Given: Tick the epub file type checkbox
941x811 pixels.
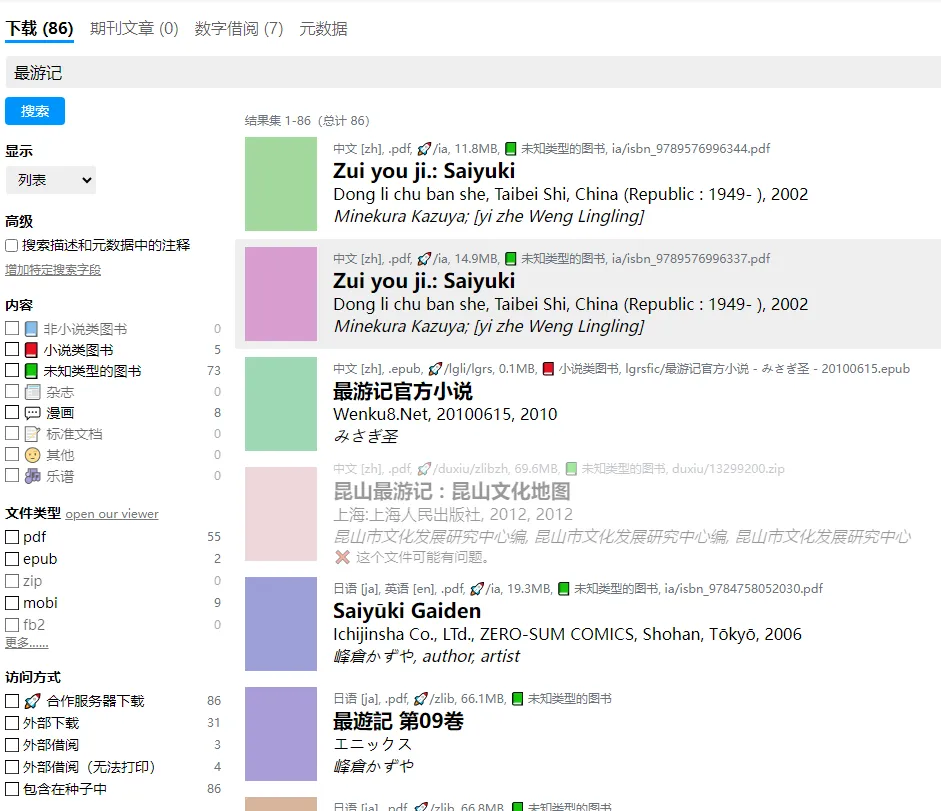Looking at the screenshot, I should point(12,559).
